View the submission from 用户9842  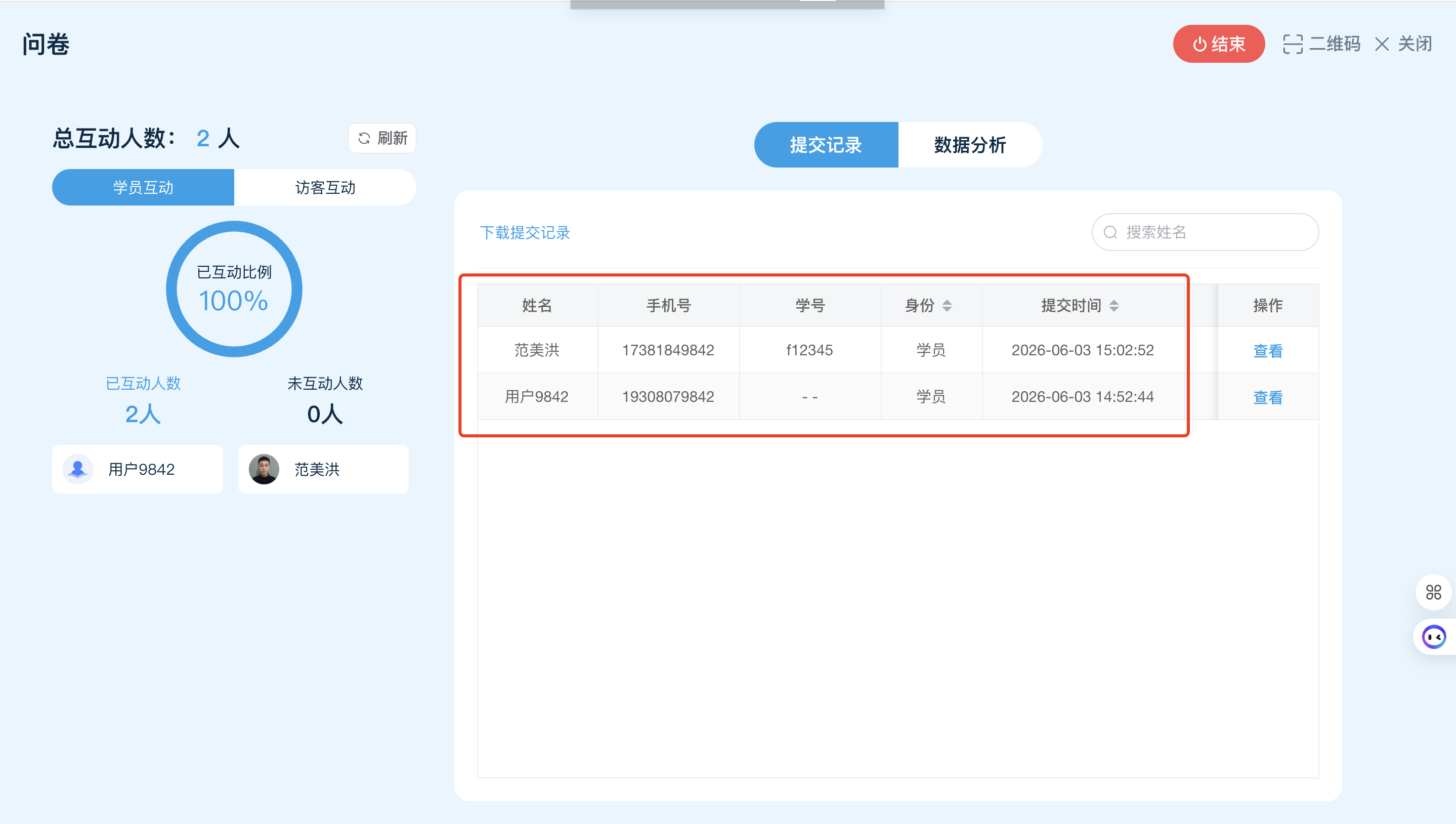(1268, 397)
